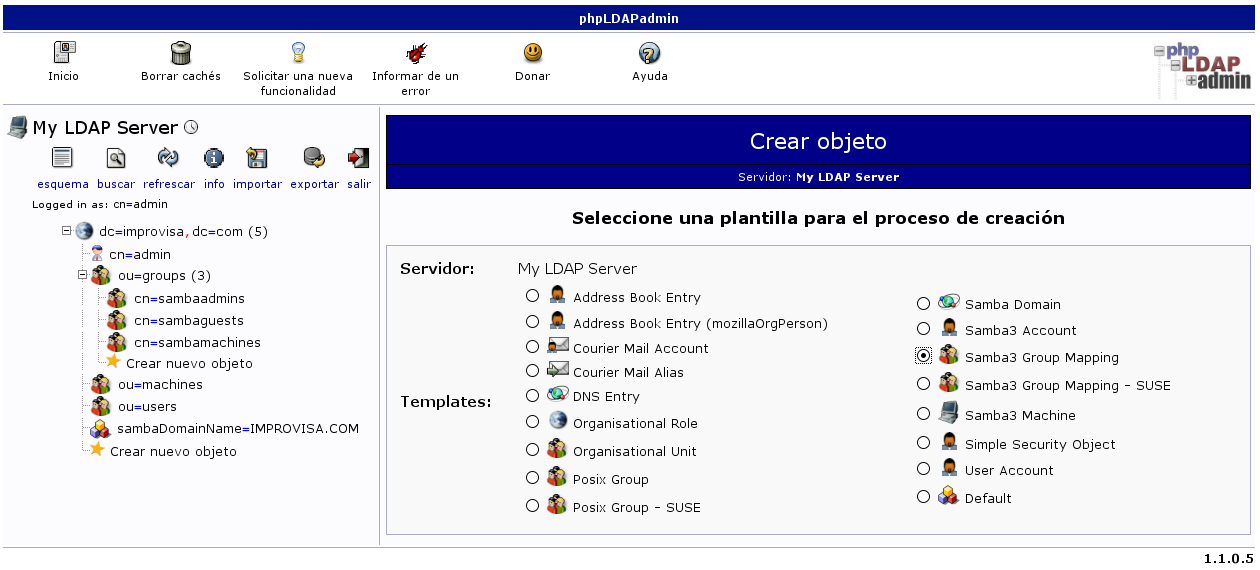Image resolution: width=1260 pixels, height=570 pixels.
Task: Click the dc=improvisa,dc=com entry link
Action: pyautogui.click(x=183, y=232)
